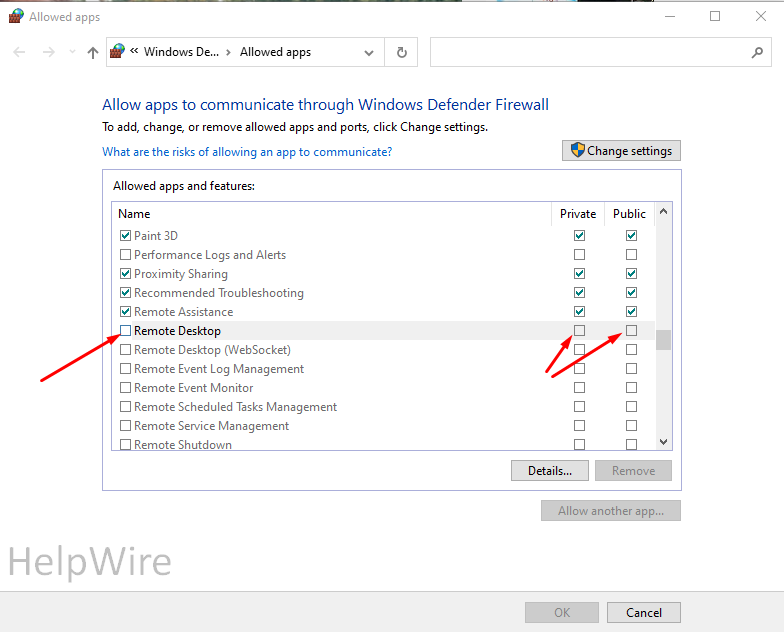The image size is (784, 632).
Task: Open Details for selected app
Action: click(x=550, y=470)
